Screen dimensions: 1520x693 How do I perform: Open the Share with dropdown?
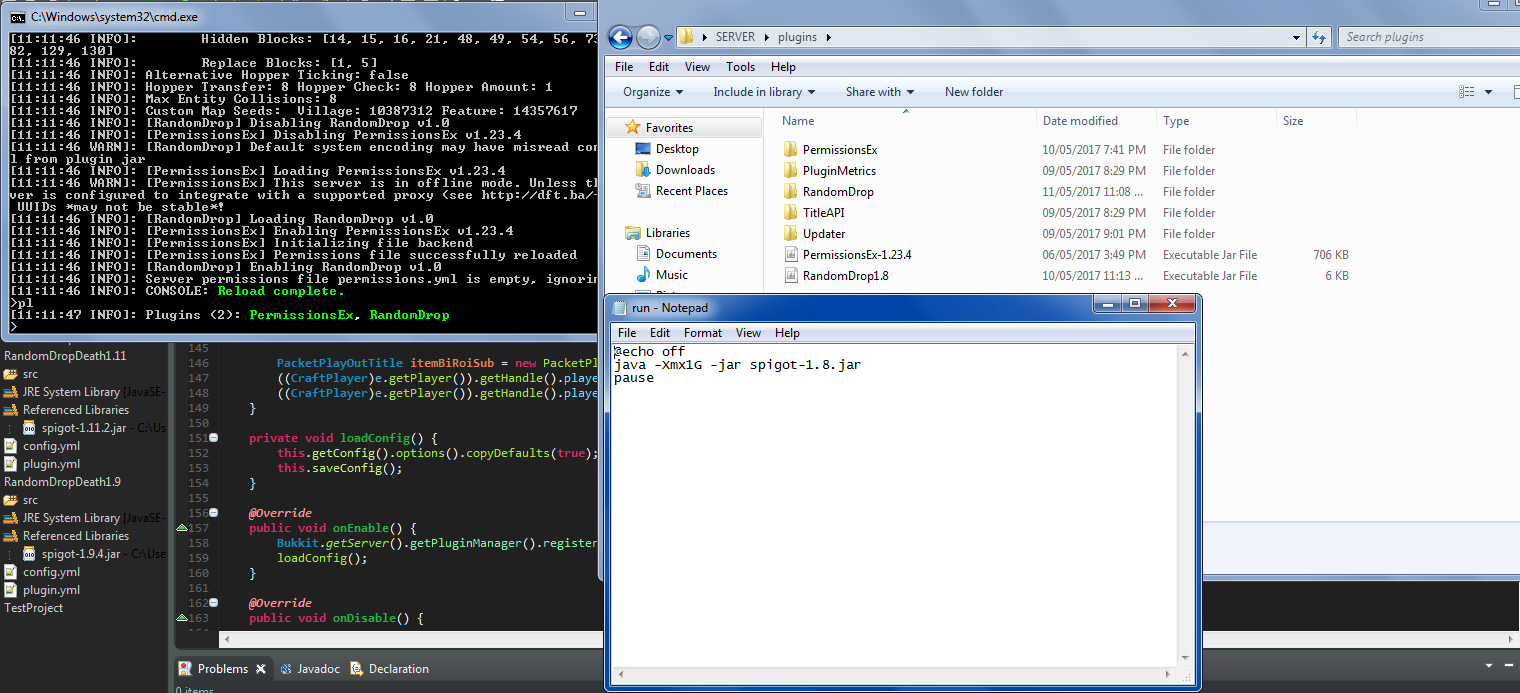pyautogui.click(x=879, y=92)
